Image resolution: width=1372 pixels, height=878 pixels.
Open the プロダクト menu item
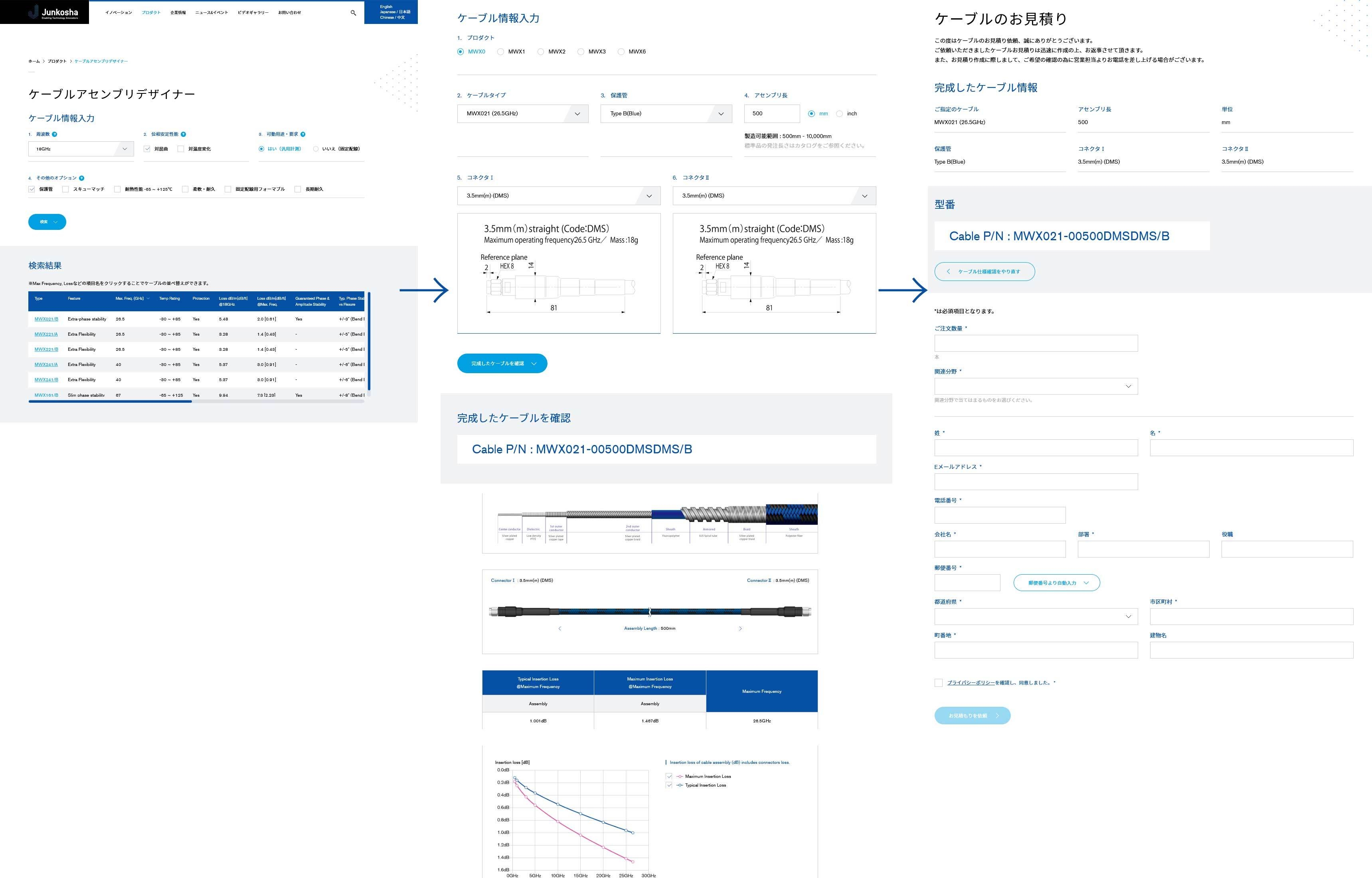(x=151, y=12)
